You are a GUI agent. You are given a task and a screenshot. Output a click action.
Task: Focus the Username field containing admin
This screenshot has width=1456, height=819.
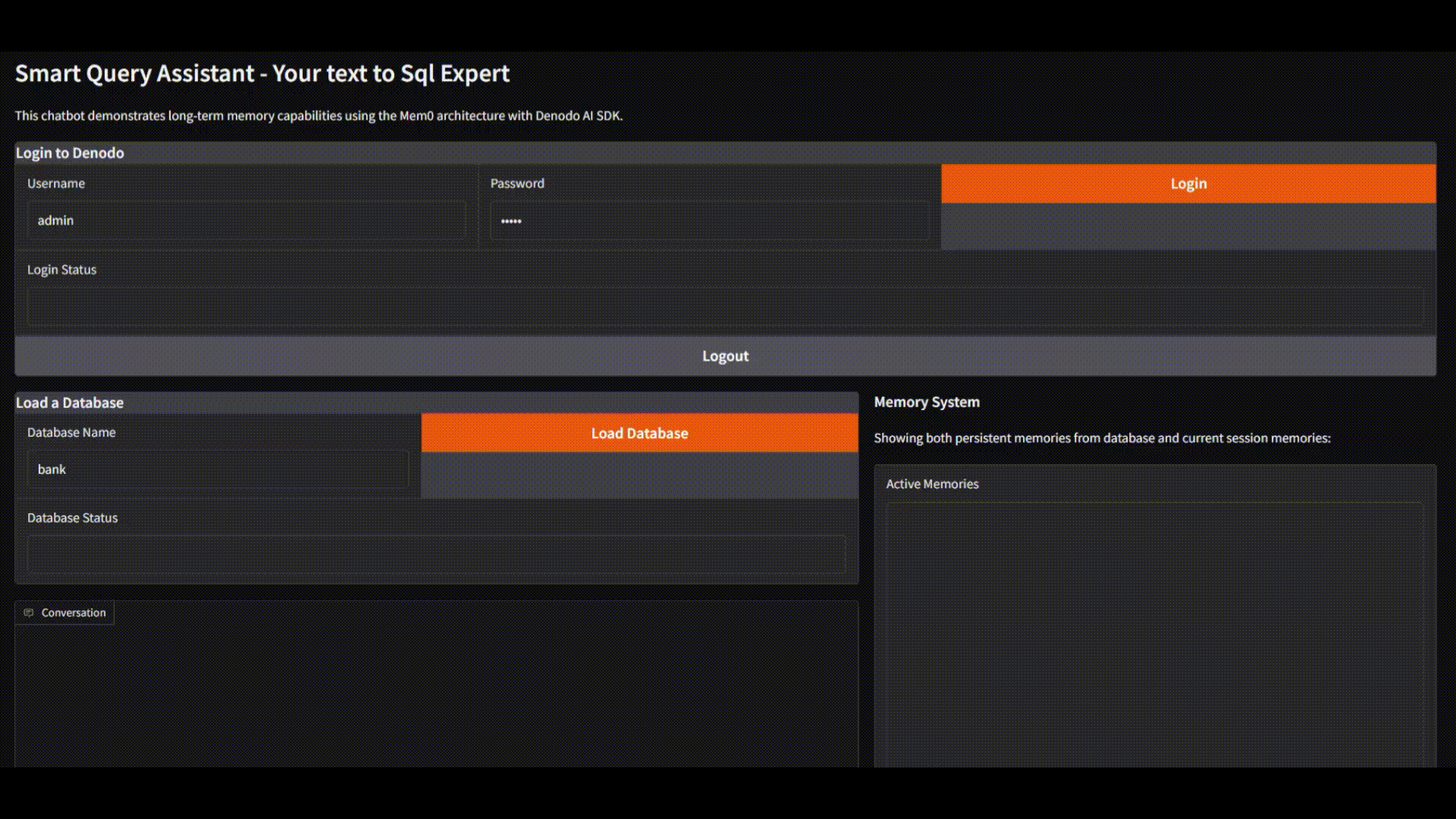tap(246, 221)
